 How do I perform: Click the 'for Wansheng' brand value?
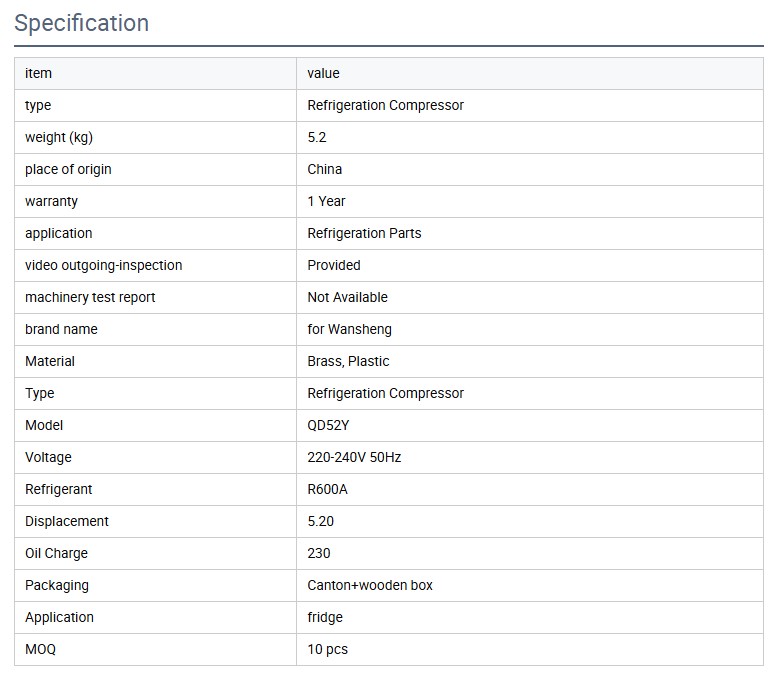point(349,329)
